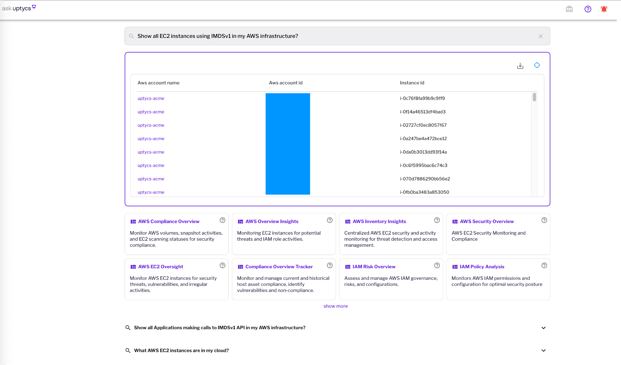
Task: Select the instance id starting with i-0c6f
Action: click(x=423, y=166)
